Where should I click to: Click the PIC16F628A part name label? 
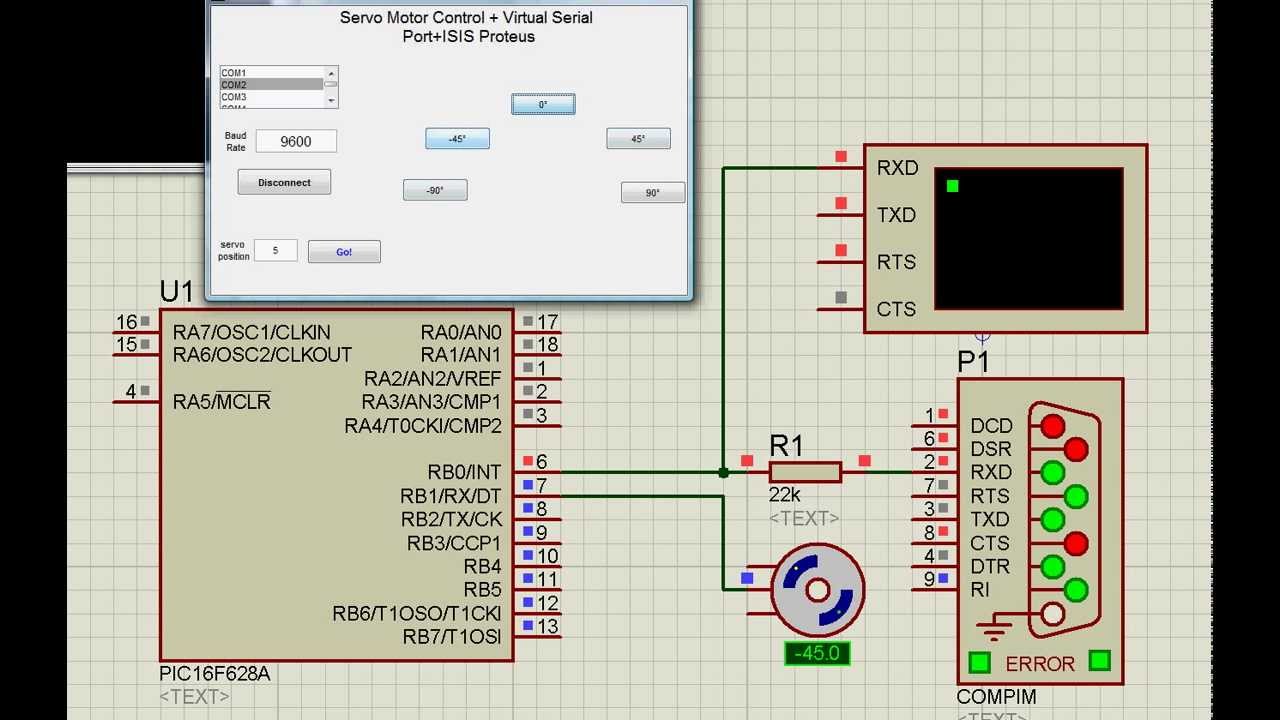tap(214, 674)
